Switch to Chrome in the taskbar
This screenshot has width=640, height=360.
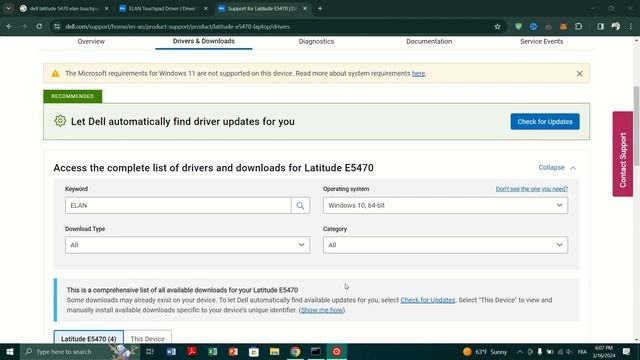pos(295,352)
